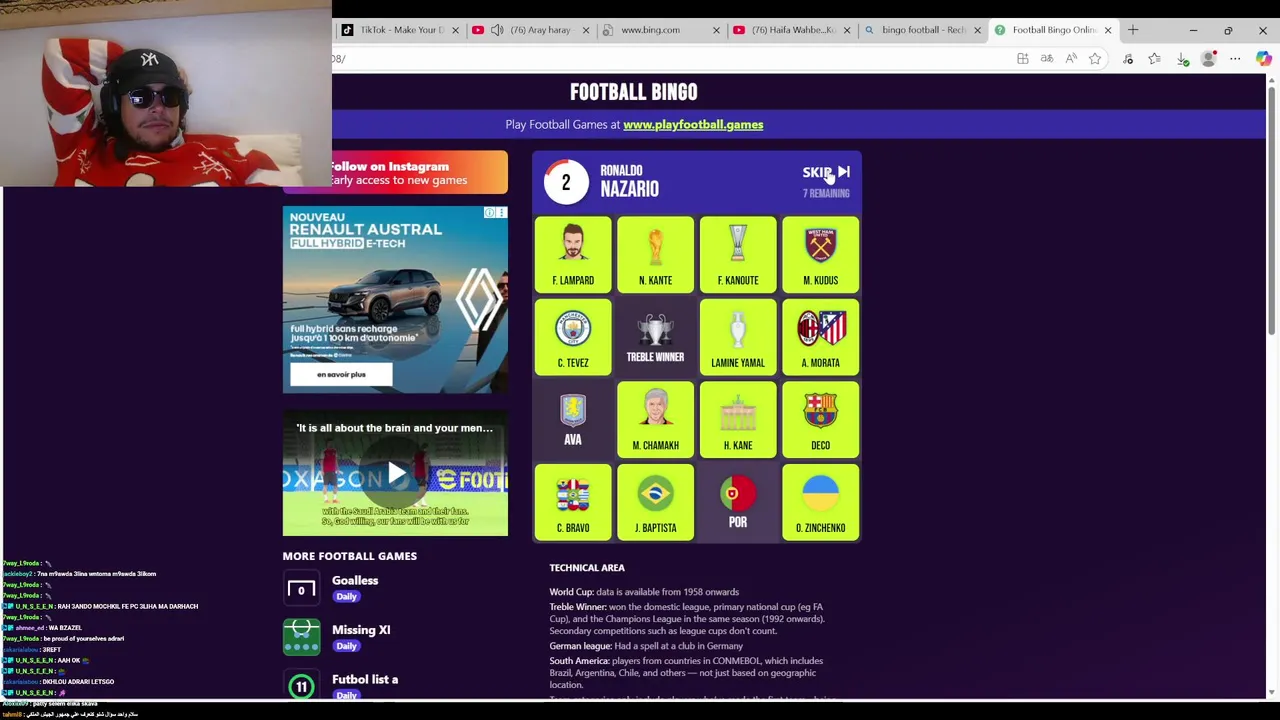Select the Football Bingo Online tab

[x=1054, y=30]
